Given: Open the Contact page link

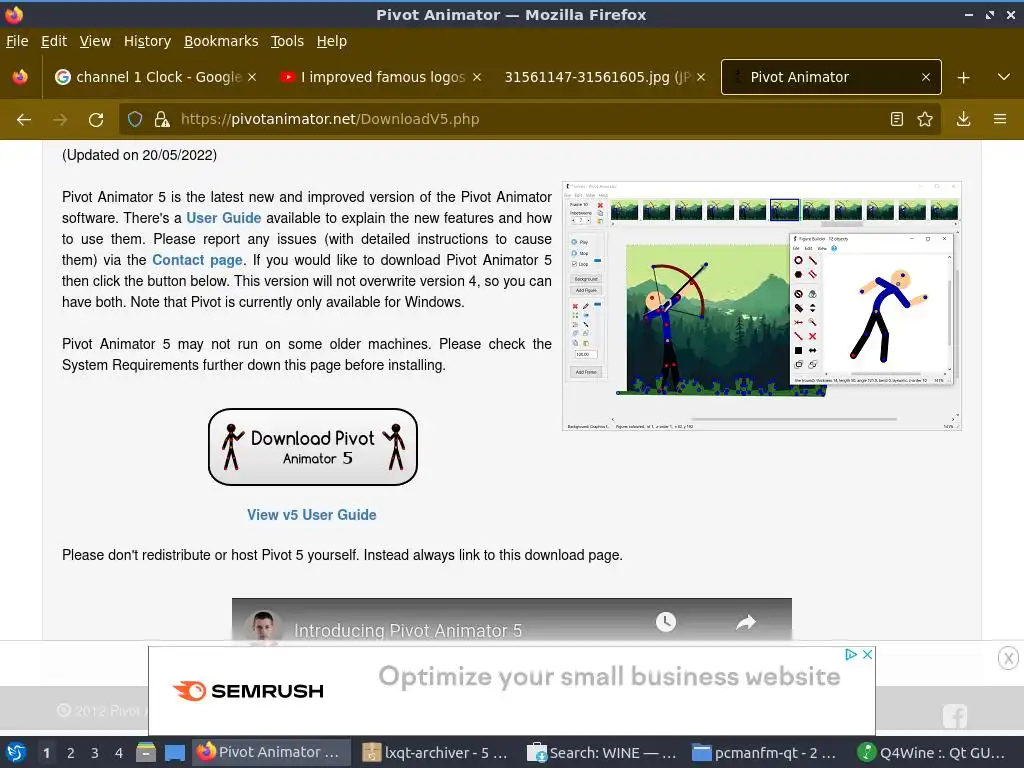Looking at the screenshot, I should point(197,260).
